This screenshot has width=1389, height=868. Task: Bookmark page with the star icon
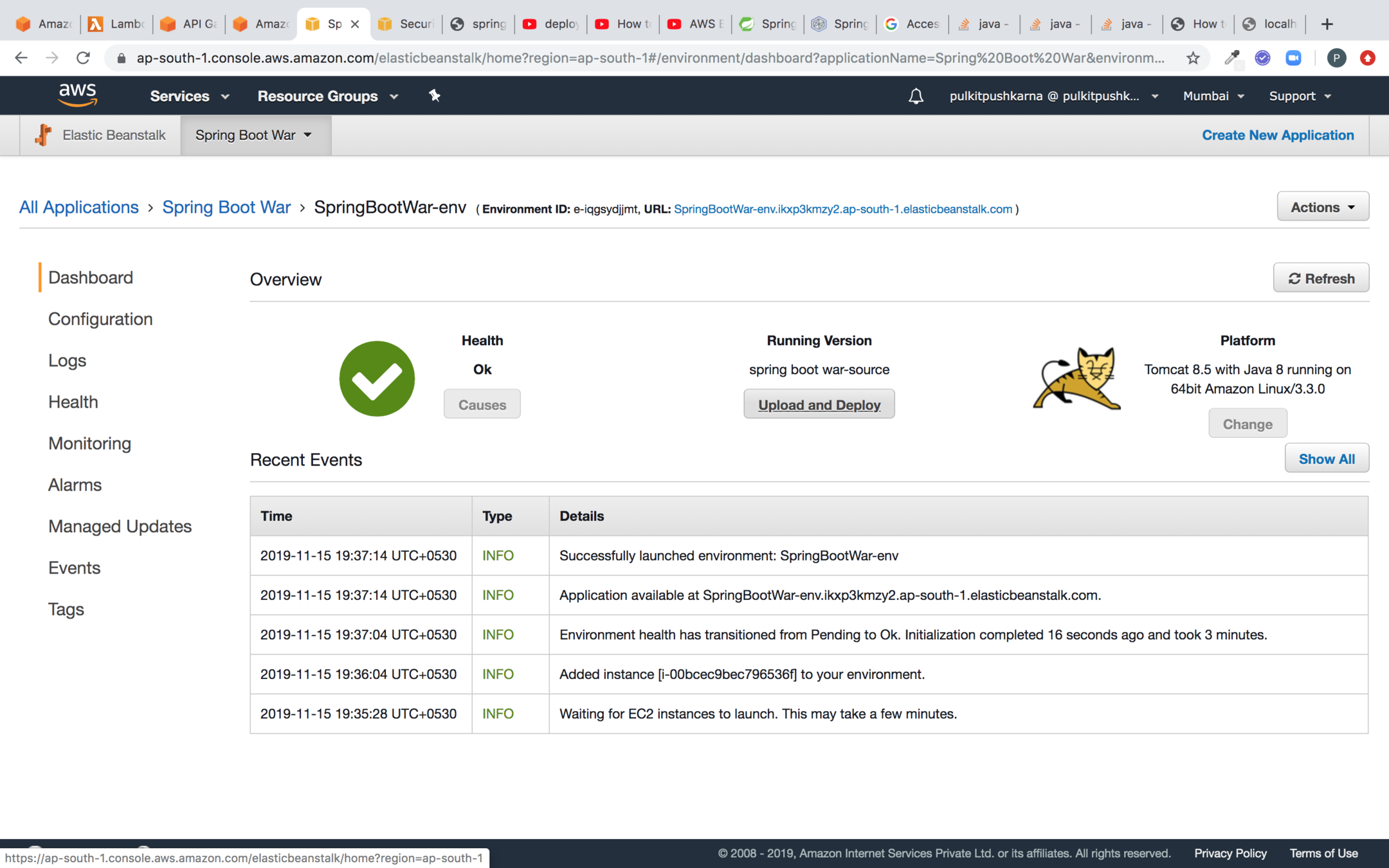coord(1193,59)
